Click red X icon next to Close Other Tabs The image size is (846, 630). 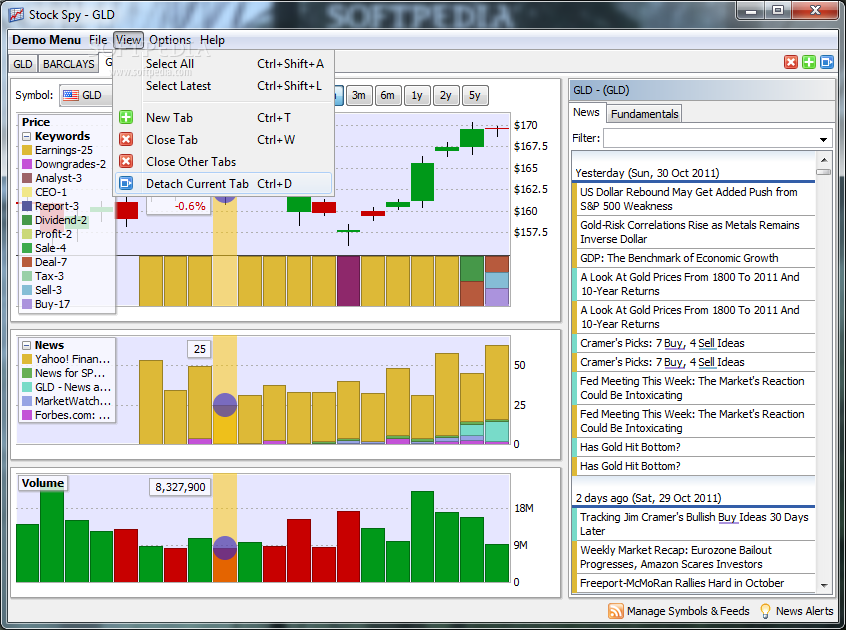(x=126, y=161)
